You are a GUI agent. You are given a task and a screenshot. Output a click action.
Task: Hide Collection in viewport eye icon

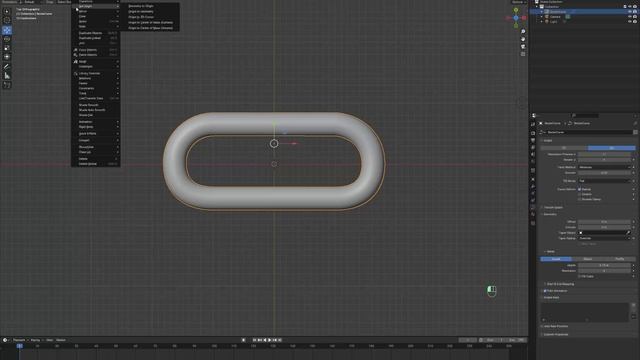(x=630, y=7)
